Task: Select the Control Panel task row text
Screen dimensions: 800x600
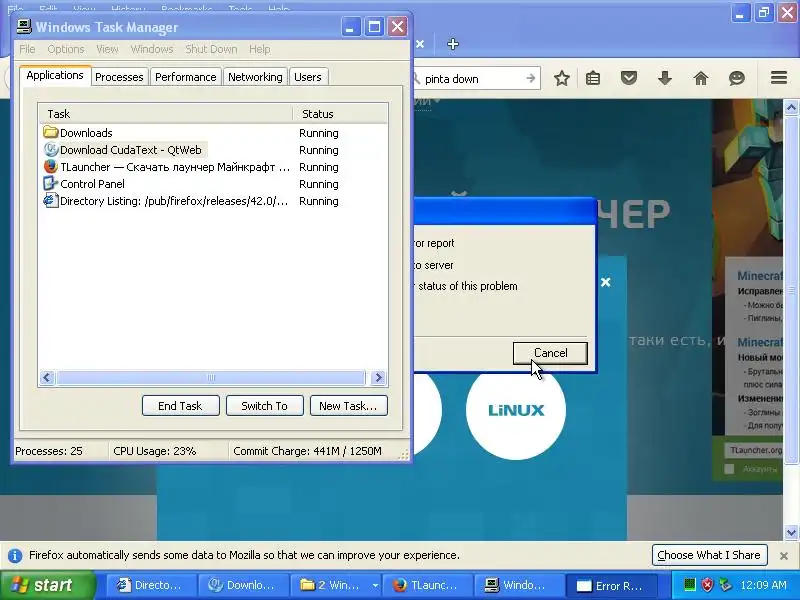Action: [92, 184]
